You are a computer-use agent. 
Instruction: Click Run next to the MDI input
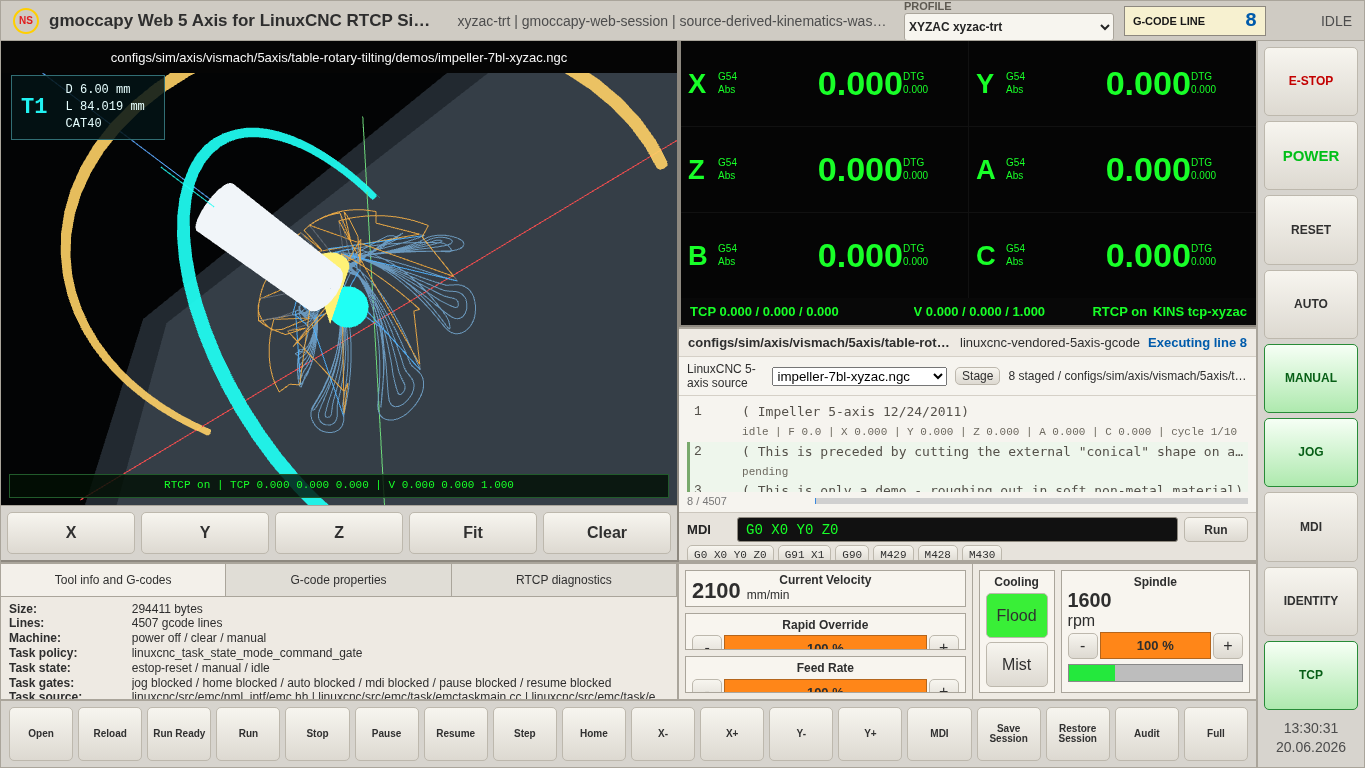[1216, 530]
